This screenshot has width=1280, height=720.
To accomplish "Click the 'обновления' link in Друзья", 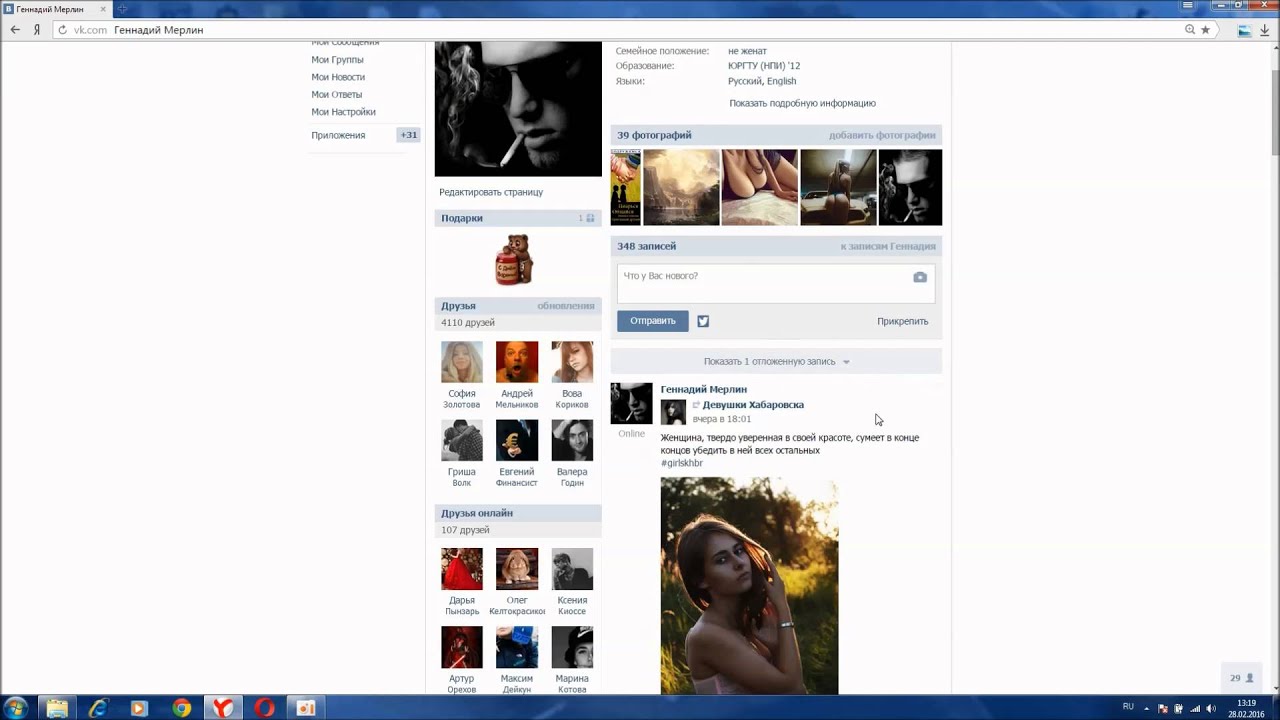I will tap(566, 306).
